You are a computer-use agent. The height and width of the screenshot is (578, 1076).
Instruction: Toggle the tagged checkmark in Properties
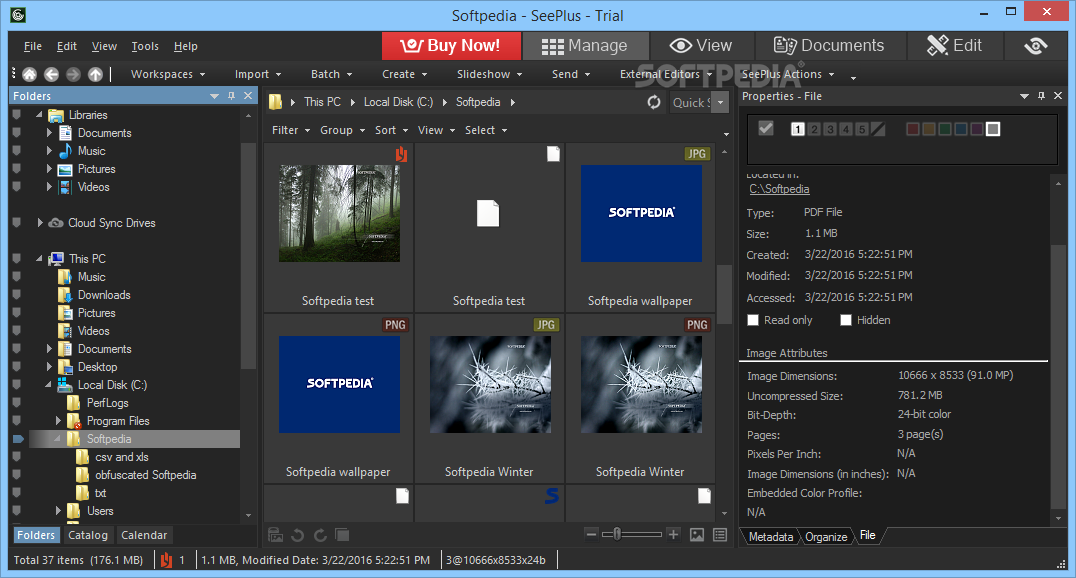[x=766, y=128]
